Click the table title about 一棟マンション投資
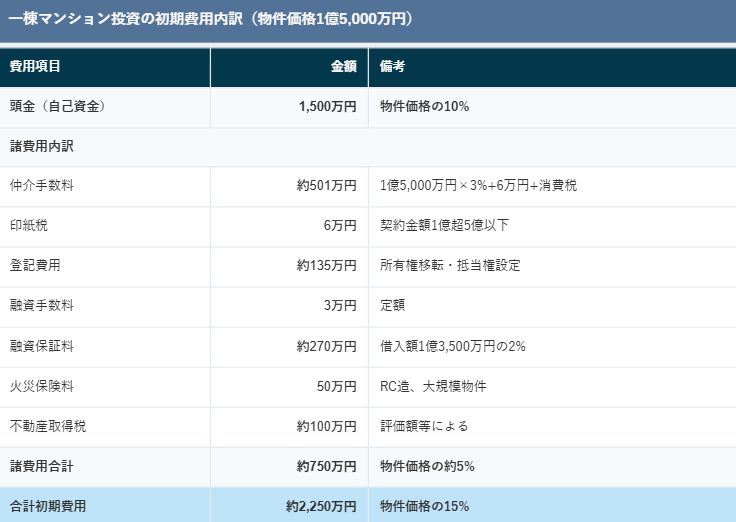Screen dimensions: 736x522 pyautogui.click(x=210, y=19)
